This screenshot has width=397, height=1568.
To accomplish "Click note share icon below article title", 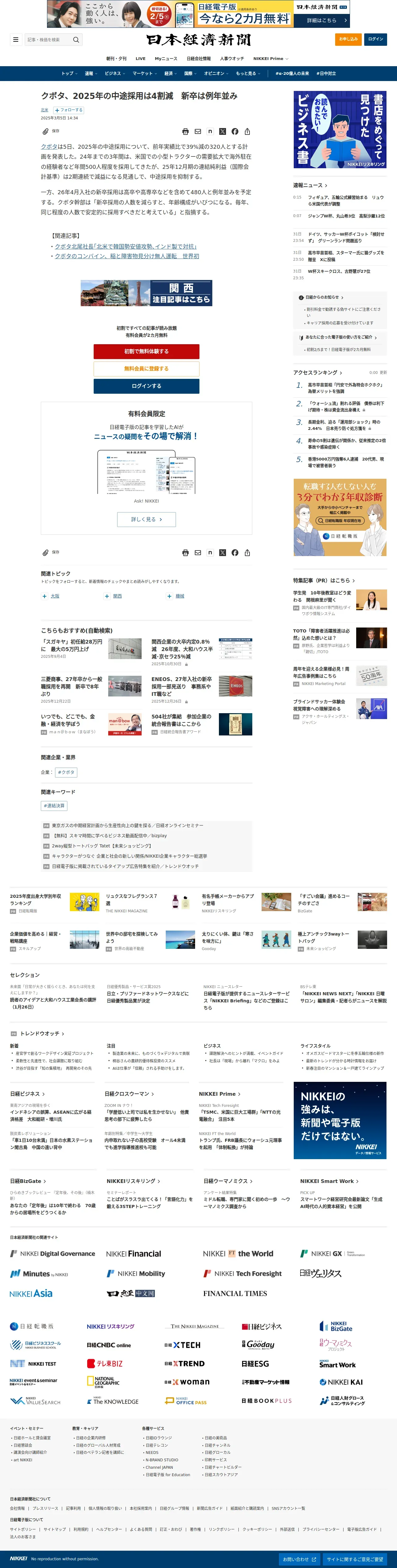I will pos(210,131).
